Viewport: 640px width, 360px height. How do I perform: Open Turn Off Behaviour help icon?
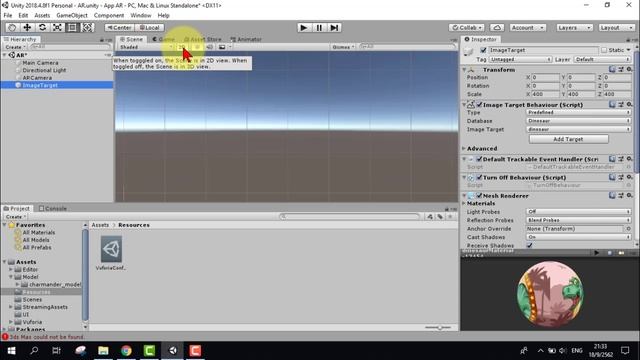tap(612, 177)
